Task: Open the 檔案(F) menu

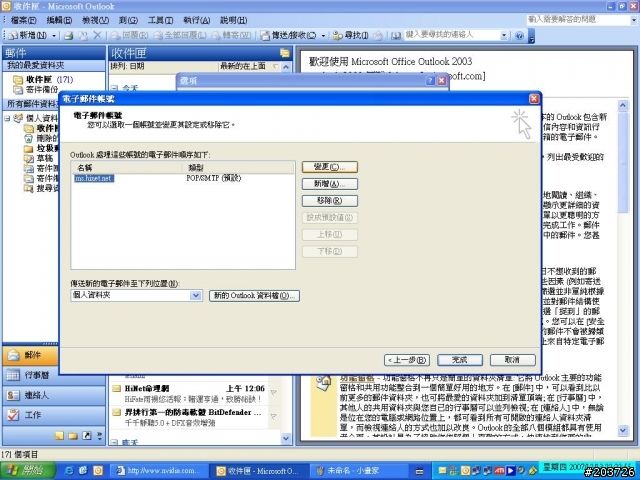Action: 23,20
